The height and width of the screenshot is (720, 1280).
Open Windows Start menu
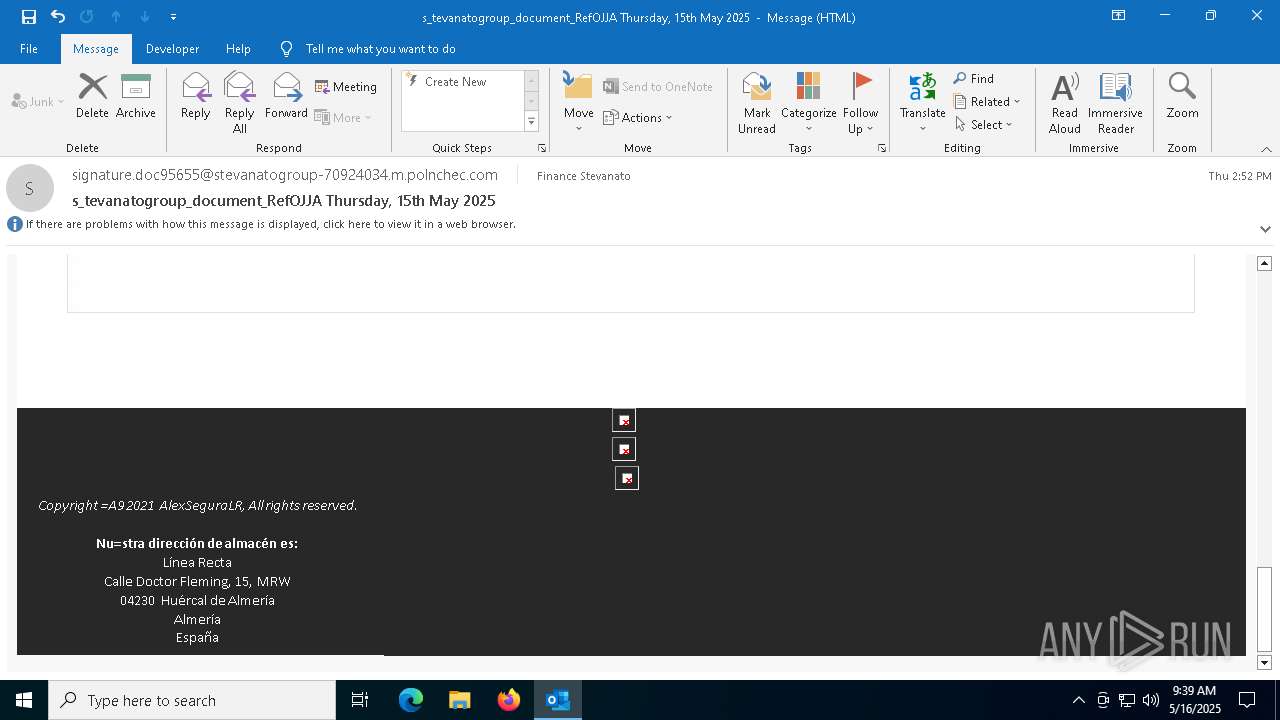click(x=24, y=700)
